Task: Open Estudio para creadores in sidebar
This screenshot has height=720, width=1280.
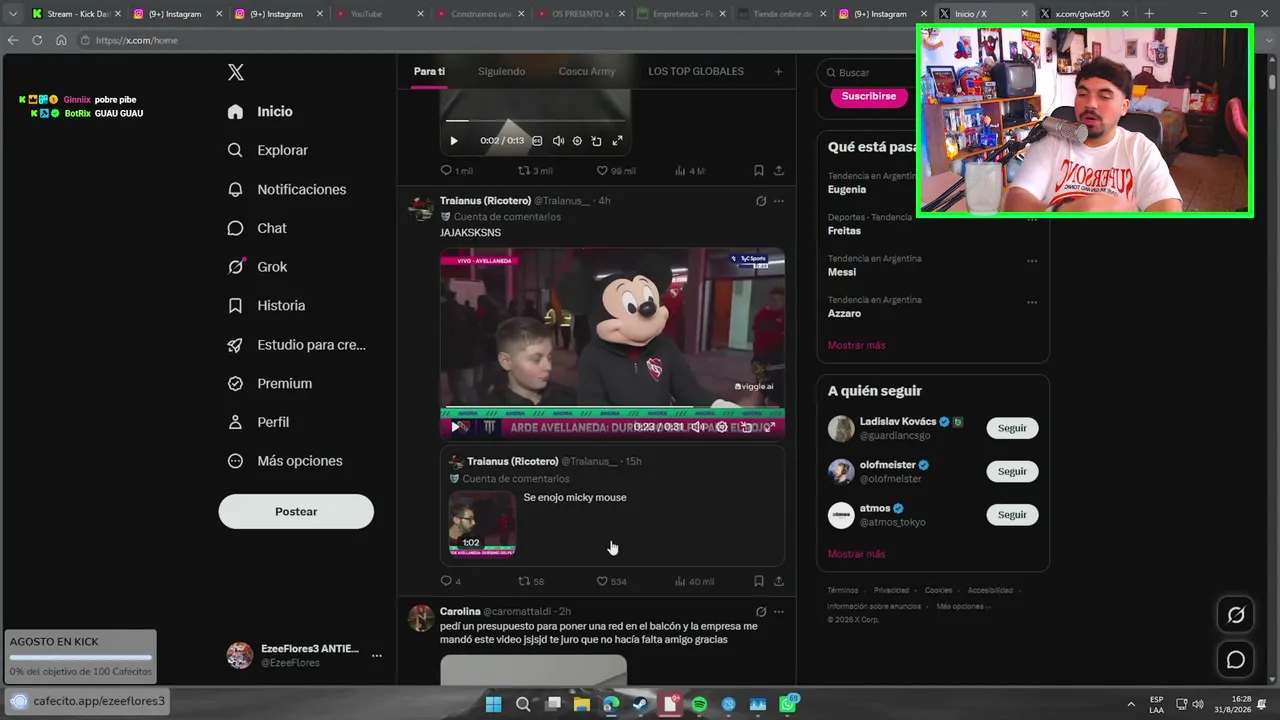Action: 296,345
